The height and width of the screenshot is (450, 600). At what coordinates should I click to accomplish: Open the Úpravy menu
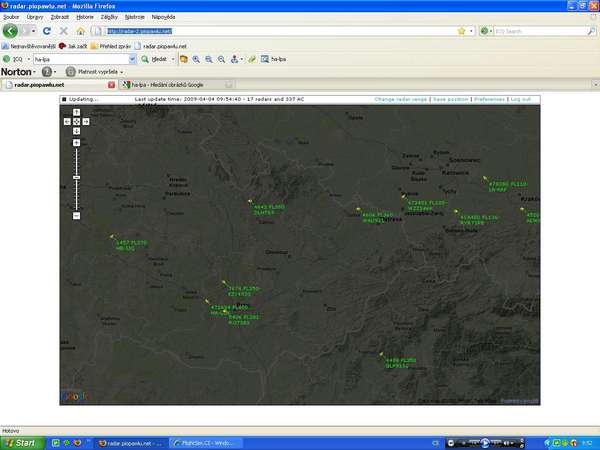(35, 17)
